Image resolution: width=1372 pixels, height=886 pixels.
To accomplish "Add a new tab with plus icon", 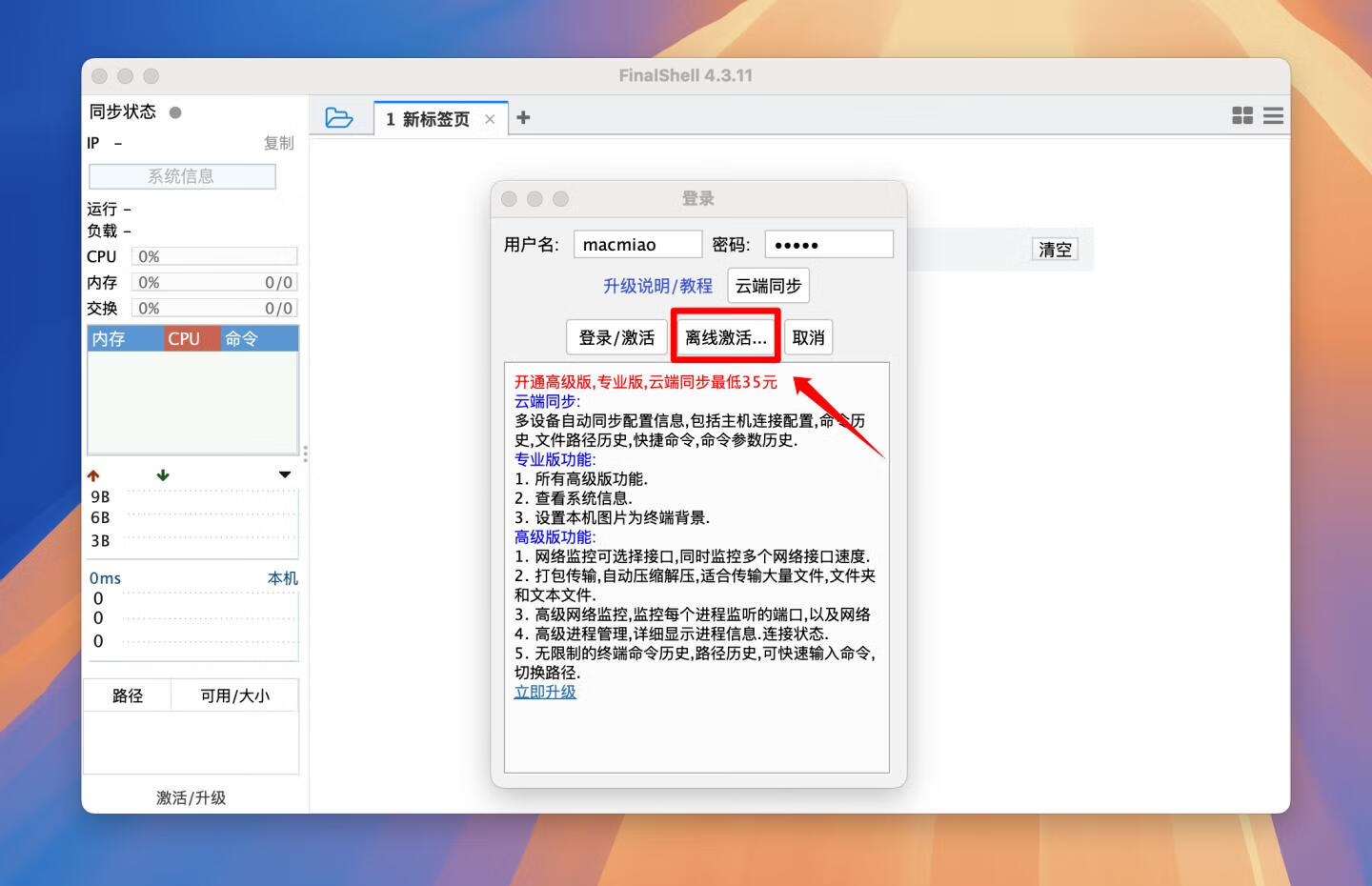I will pos(523,117).
